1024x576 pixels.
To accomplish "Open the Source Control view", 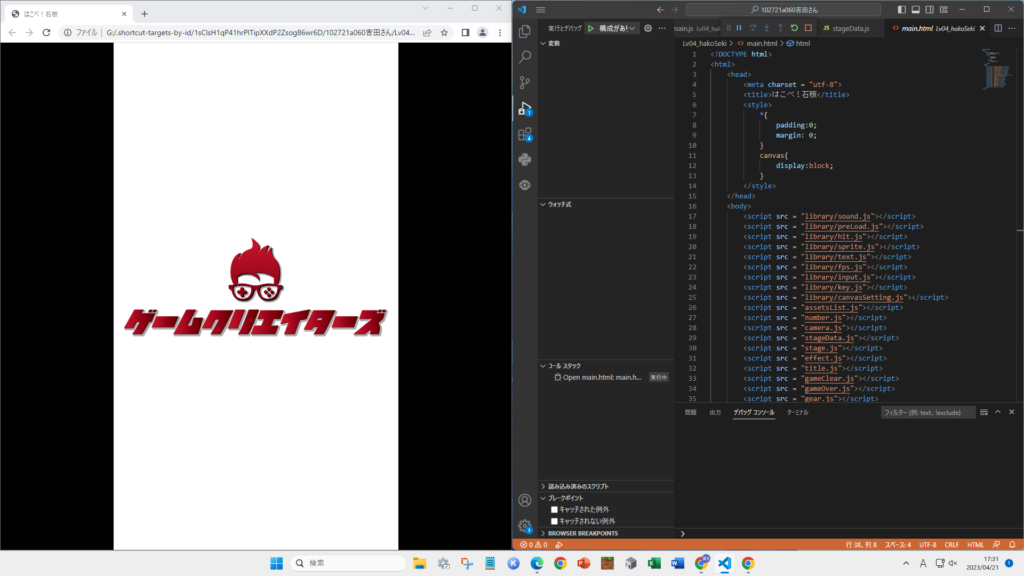I will (x=525, y=82).
